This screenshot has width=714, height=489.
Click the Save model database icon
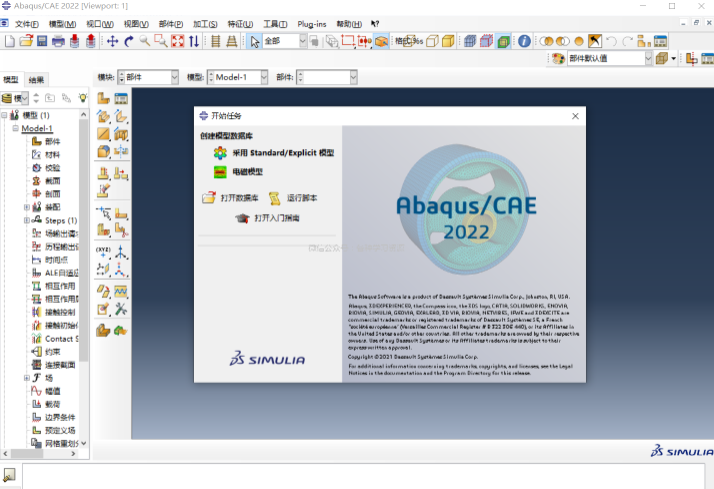point(41,41)
